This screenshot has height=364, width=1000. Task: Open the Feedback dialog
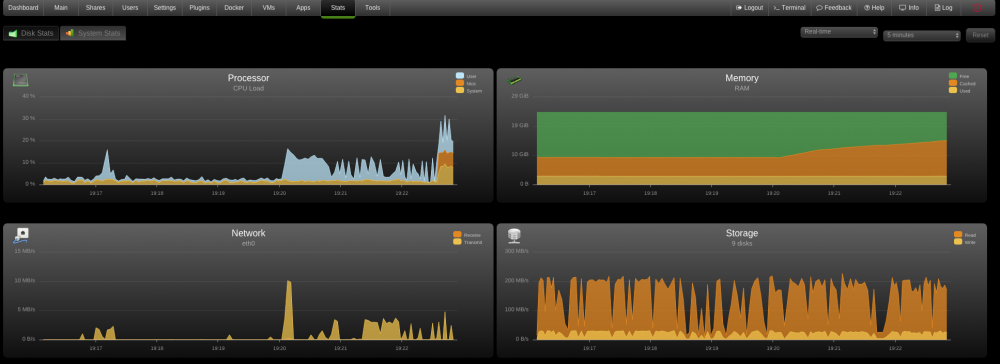tap(834, 8)
